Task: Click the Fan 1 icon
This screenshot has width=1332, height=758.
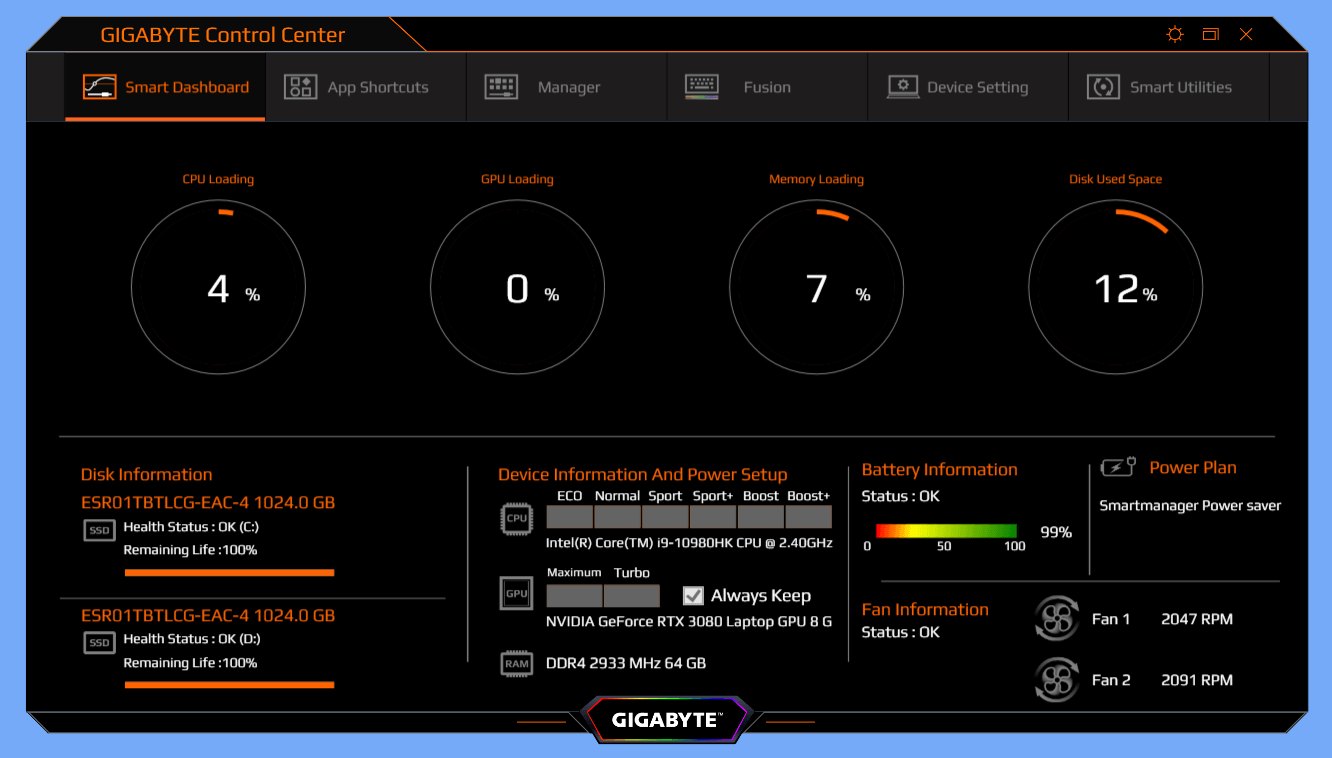Action: (1057, 618)
